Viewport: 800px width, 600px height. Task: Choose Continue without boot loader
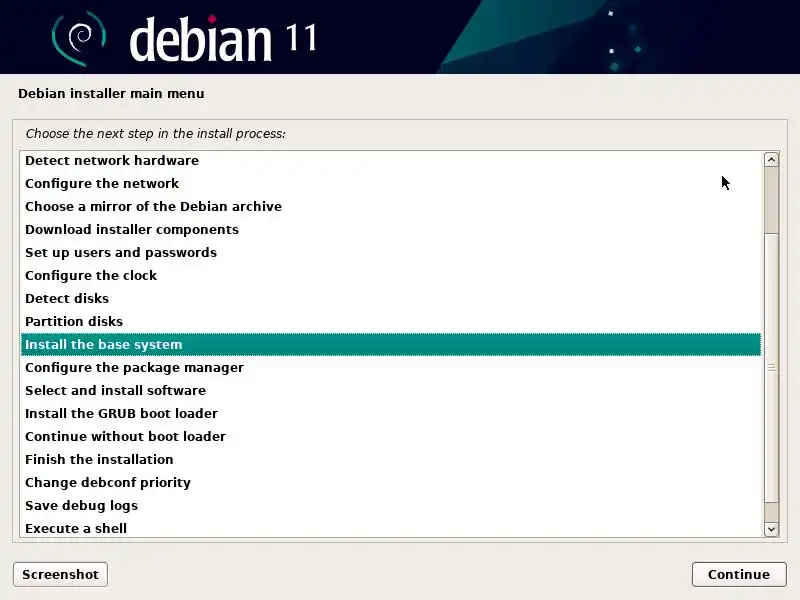tap(391, 436)
